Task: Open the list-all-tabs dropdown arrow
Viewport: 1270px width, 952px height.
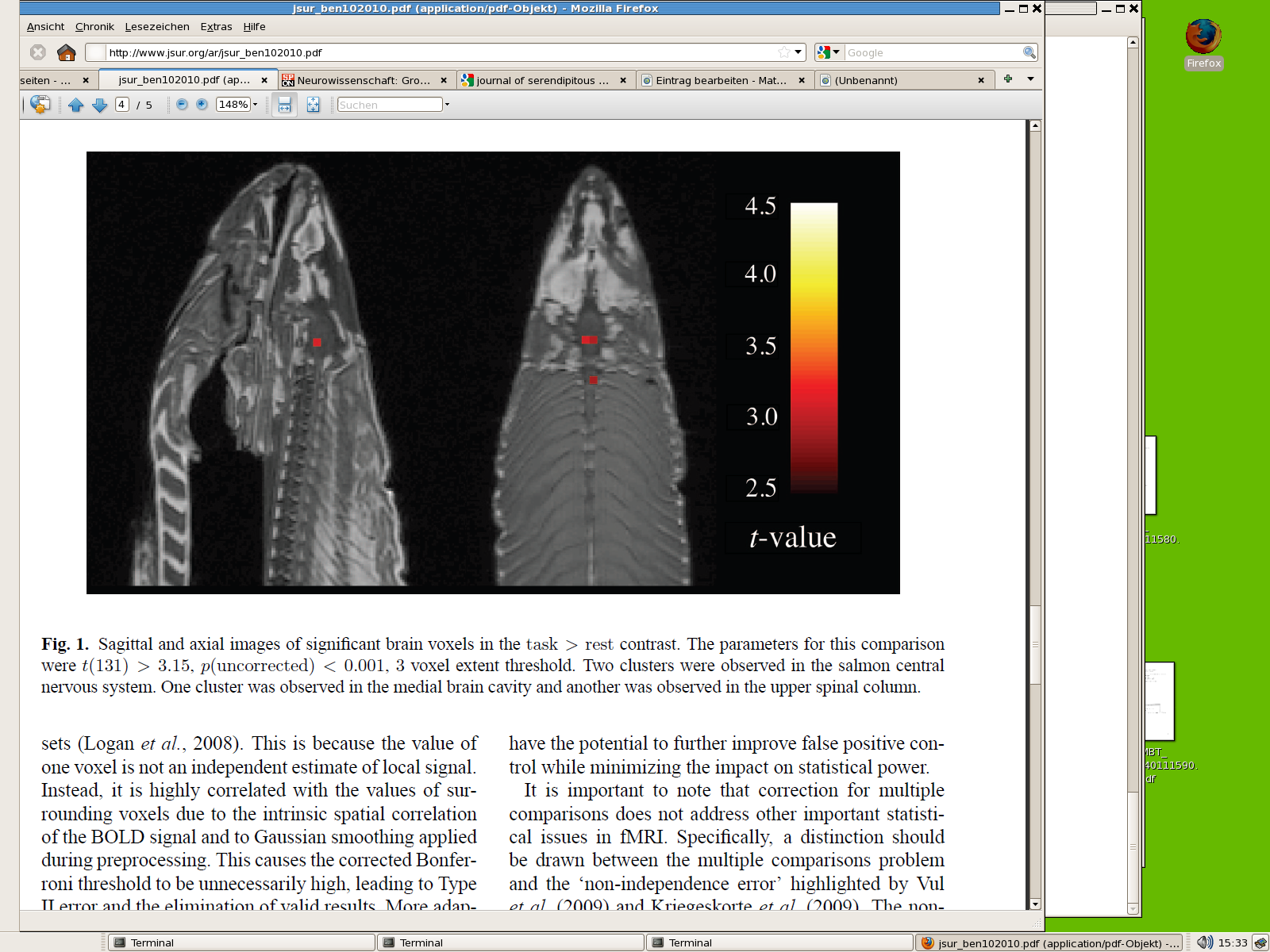Action: [1030, 79]
